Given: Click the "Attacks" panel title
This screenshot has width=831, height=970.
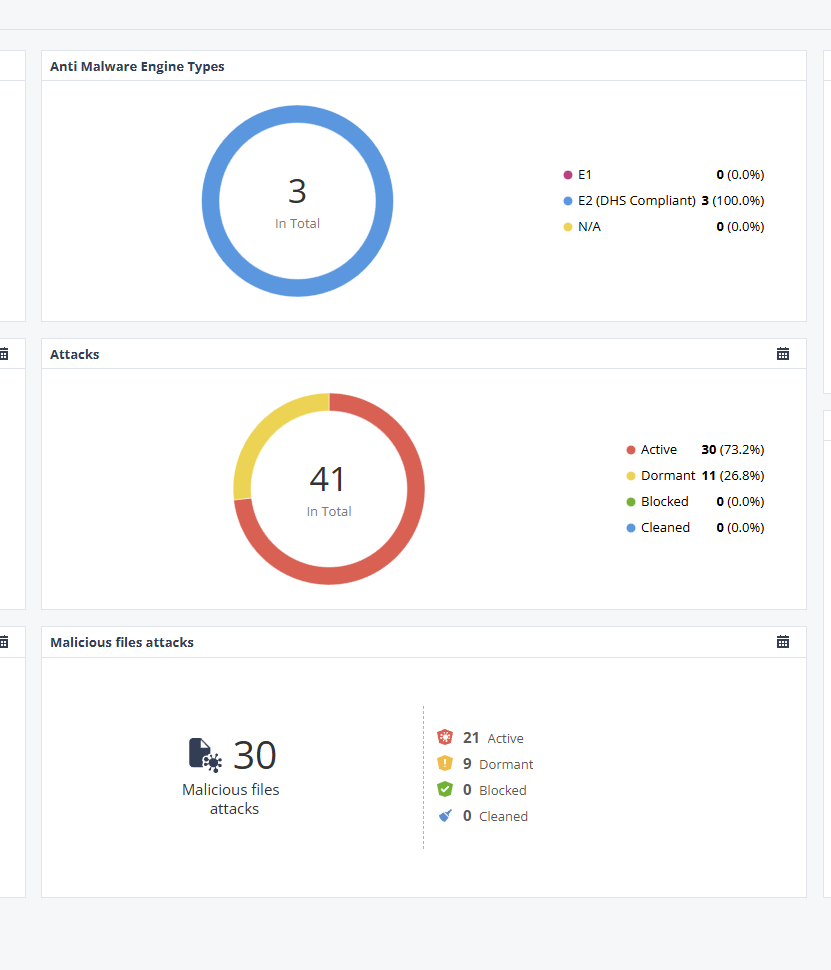Looking at the screenshot, I should (75, 354).
